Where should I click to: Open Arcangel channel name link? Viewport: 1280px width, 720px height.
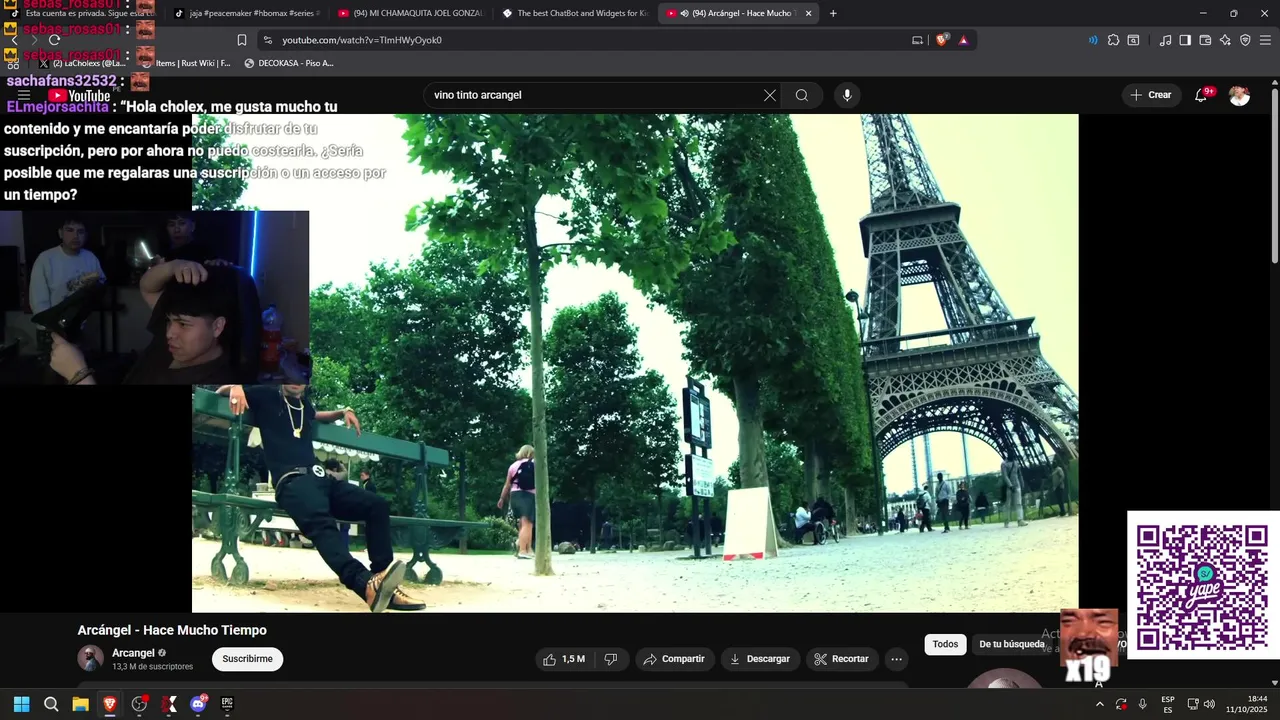(x=133, y=653)
